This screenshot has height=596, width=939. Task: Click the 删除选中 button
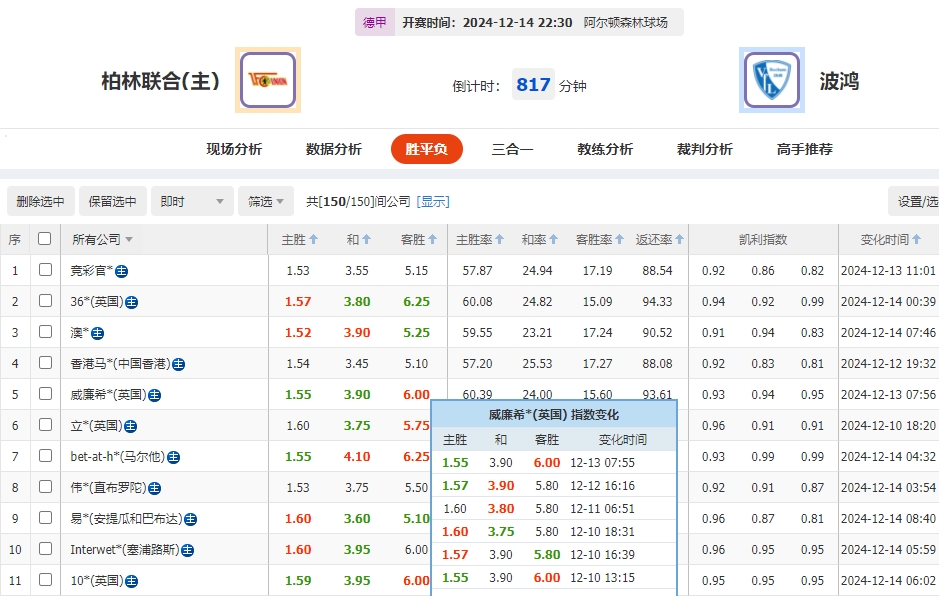(x=40, y=201)
